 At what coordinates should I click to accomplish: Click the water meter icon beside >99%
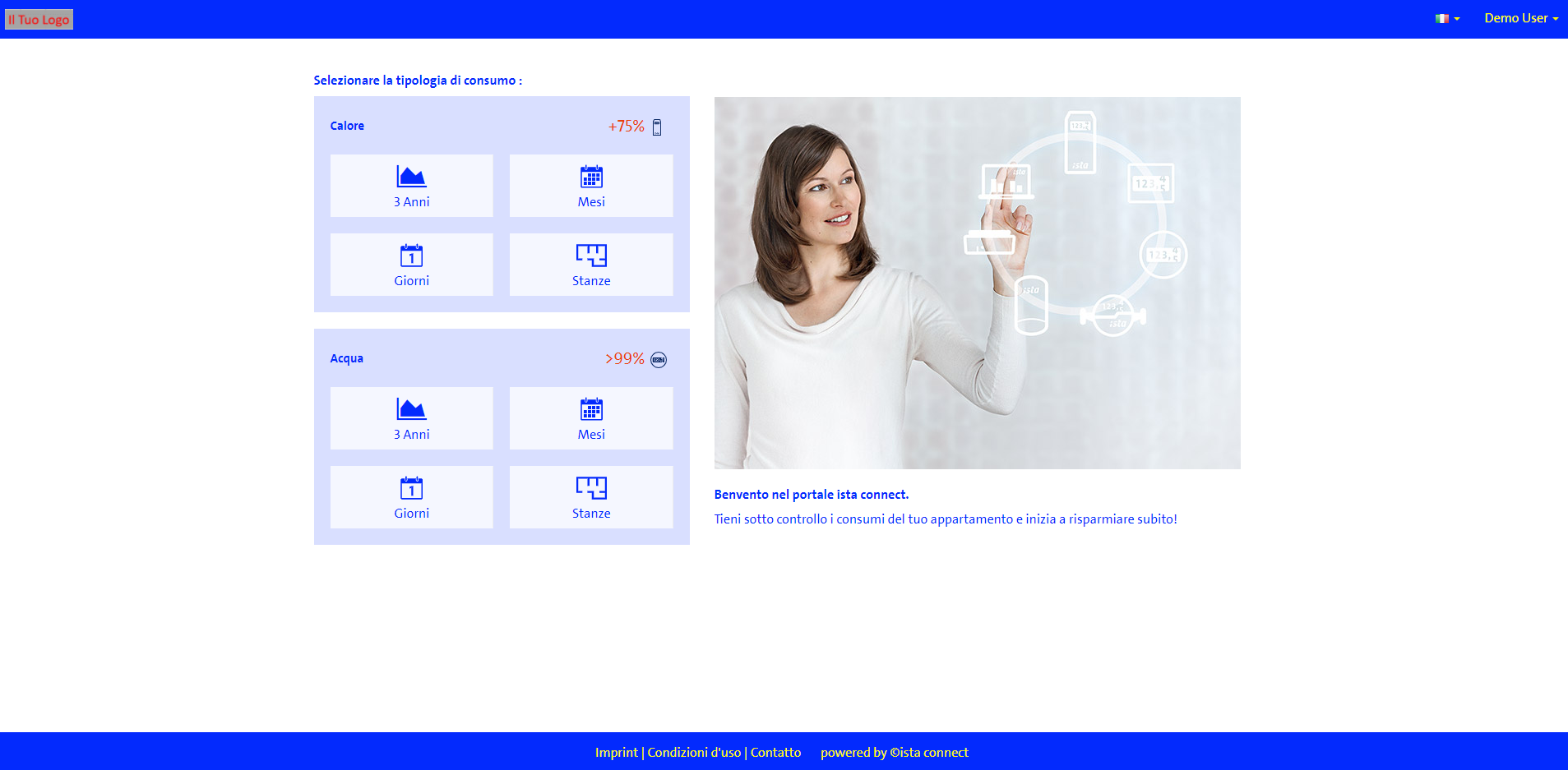(x=659, y=360)
